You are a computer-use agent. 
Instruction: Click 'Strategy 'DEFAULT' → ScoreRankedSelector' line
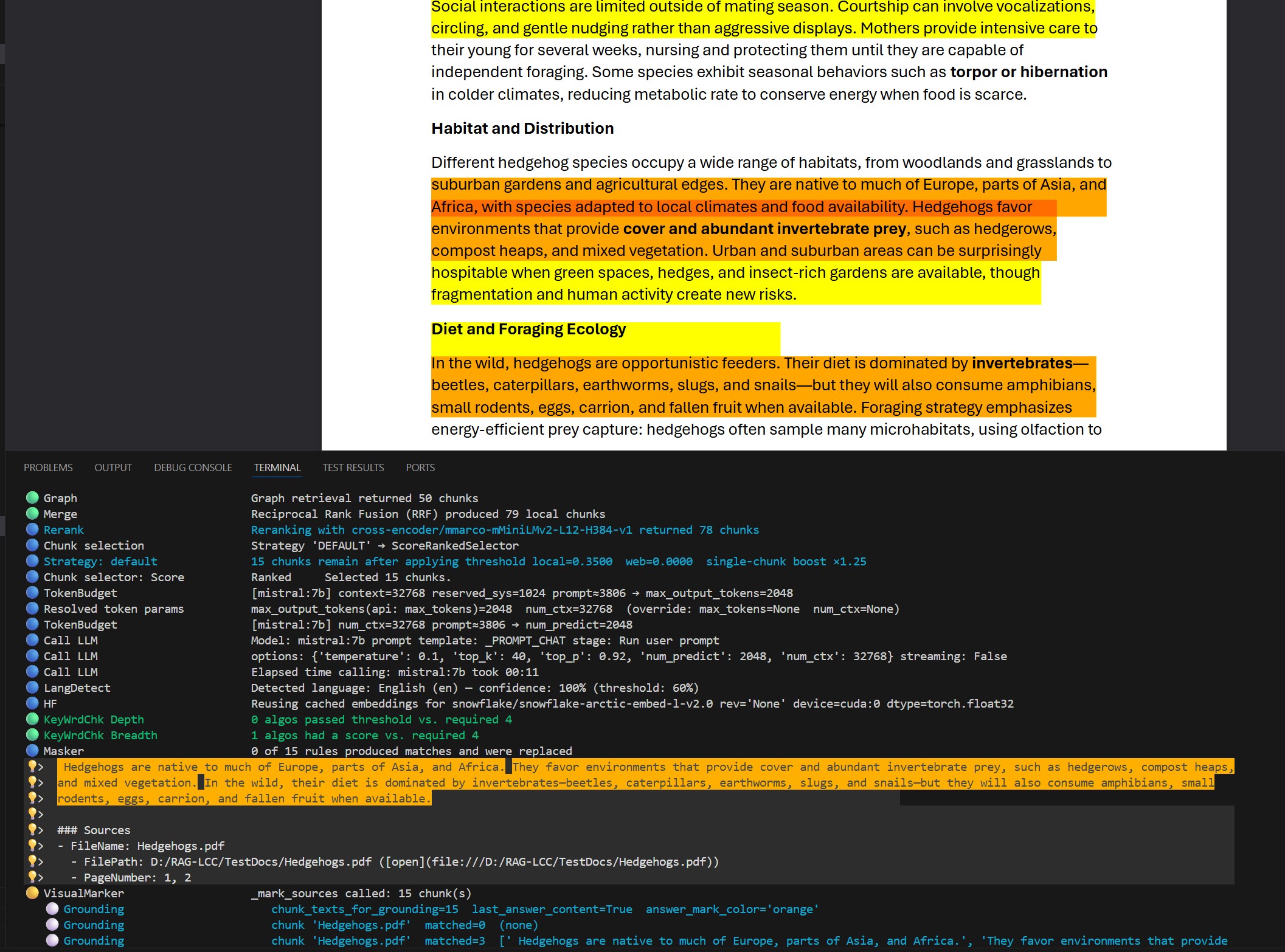(x=385, y=545)
